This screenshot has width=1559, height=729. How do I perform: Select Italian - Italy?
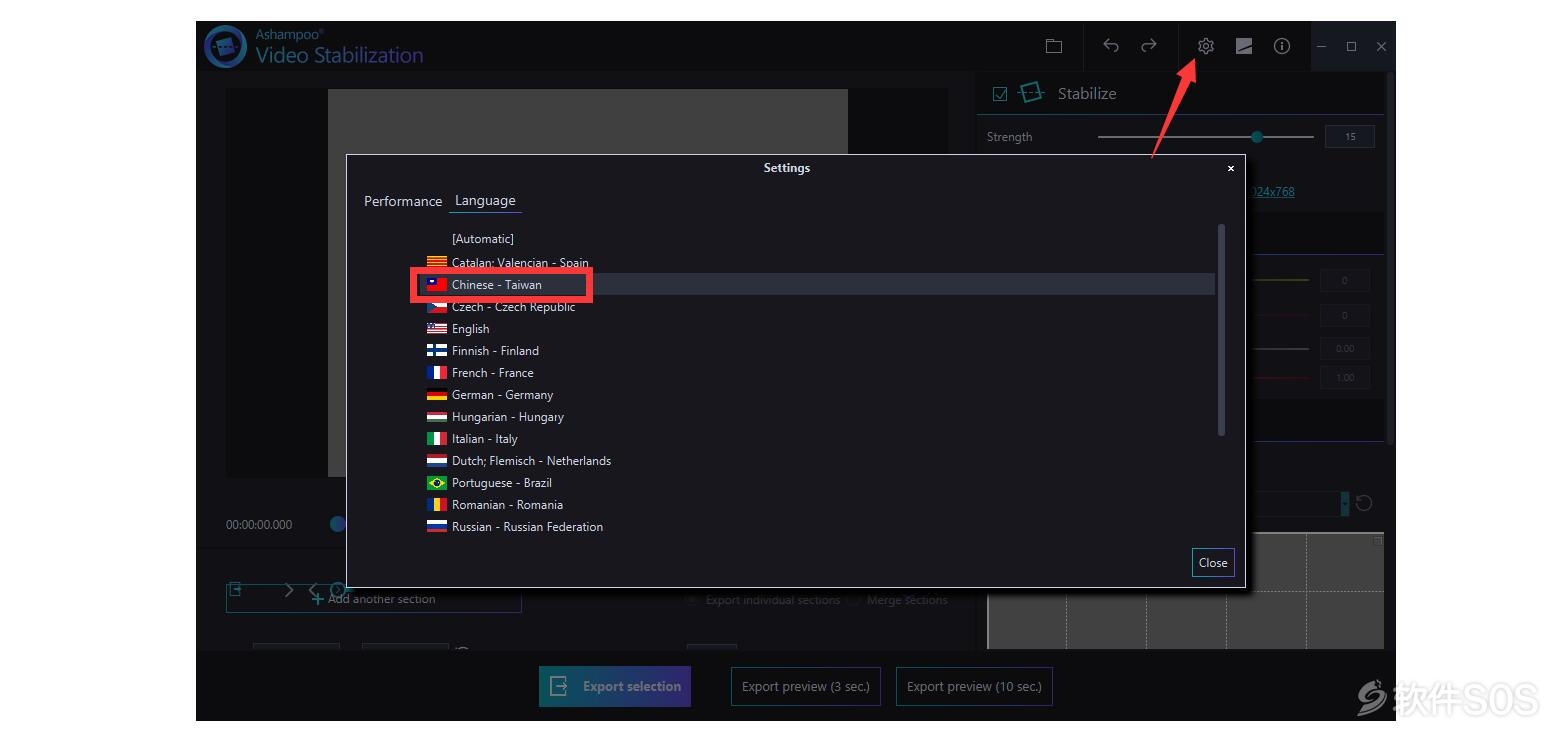point(484,439)
